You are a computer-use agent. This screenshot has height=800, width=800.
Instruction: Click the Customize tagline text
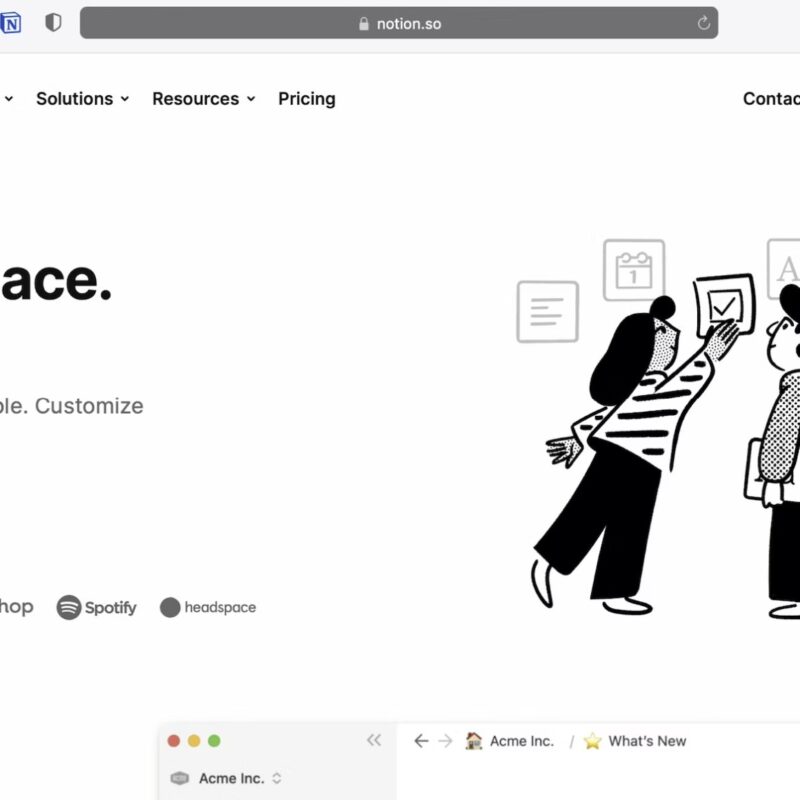[89, 406]
